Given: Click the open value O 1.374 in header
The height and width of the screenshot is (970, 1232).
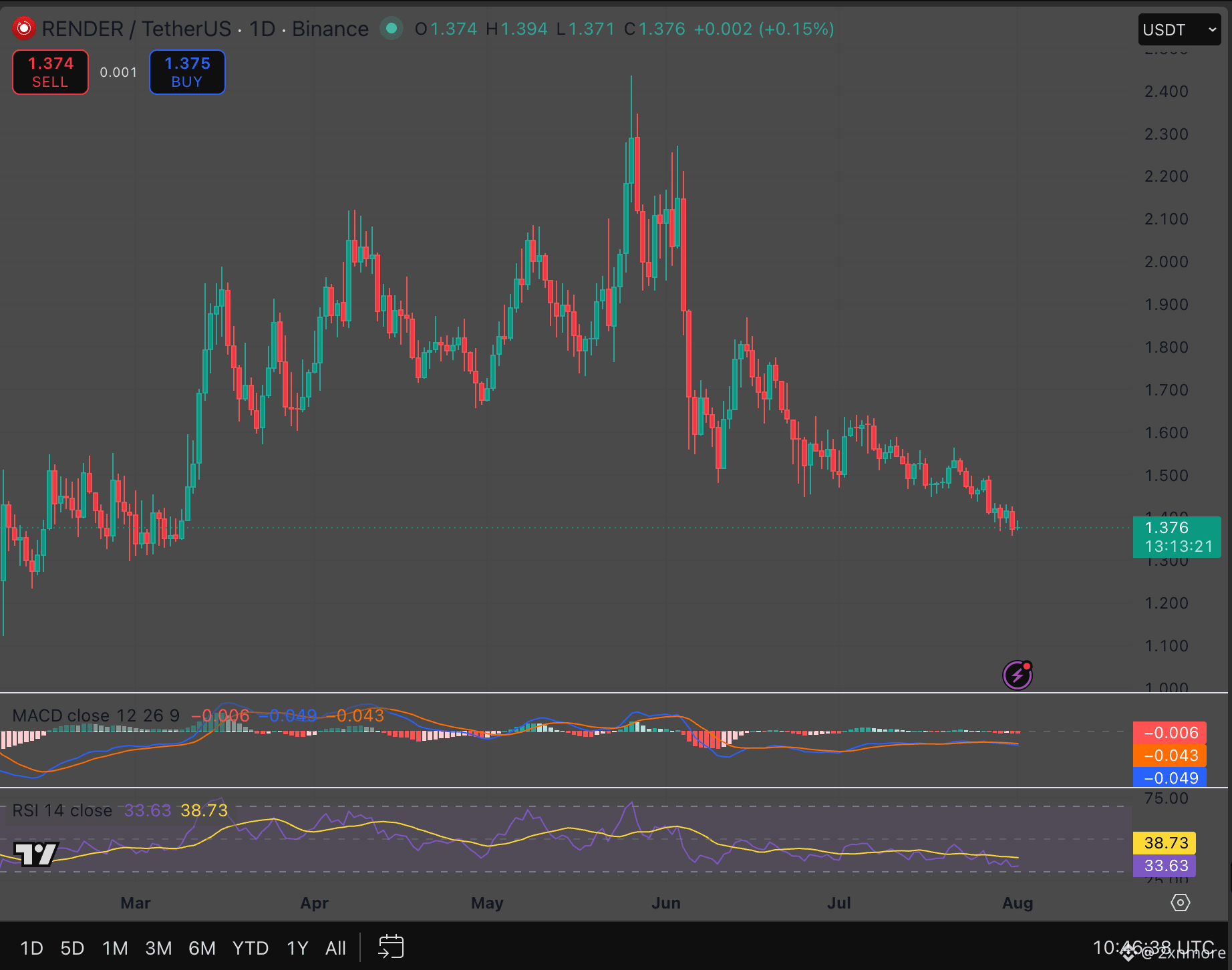Looking at the screenshot, I should [446, 29].
